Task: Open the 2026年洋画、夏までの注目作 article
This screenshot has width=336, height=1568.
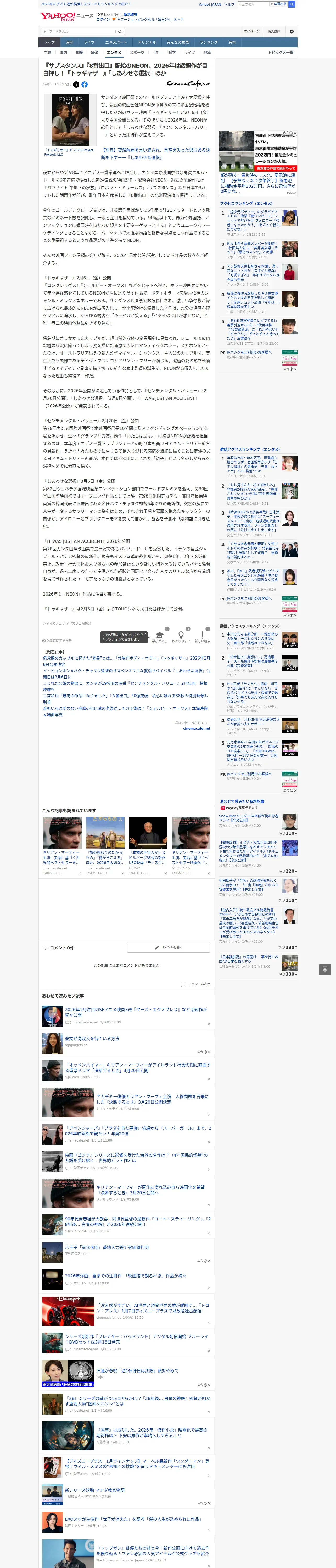Action: click(x=126, y=1275)
